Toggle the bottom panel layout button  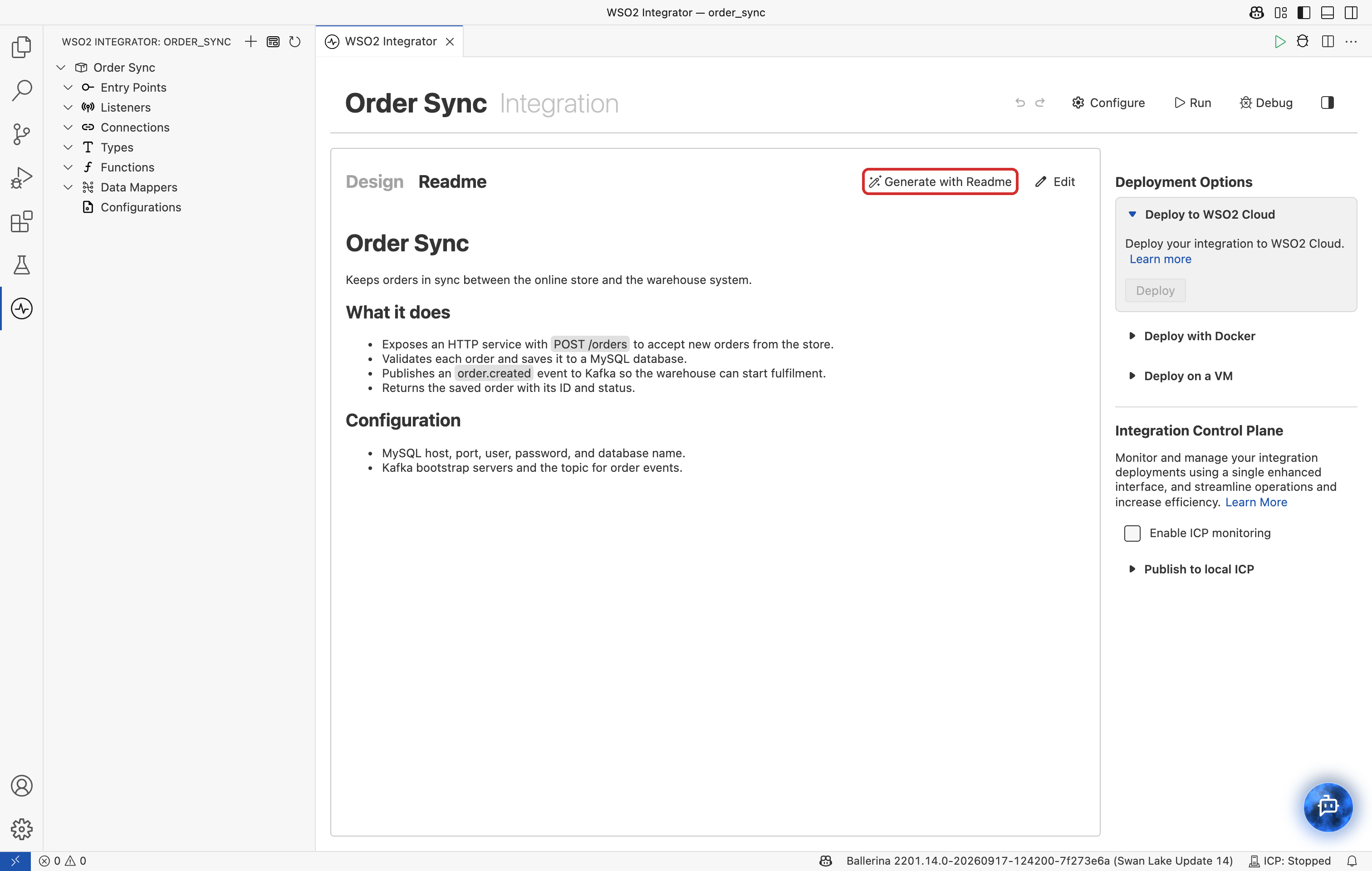1328,13
